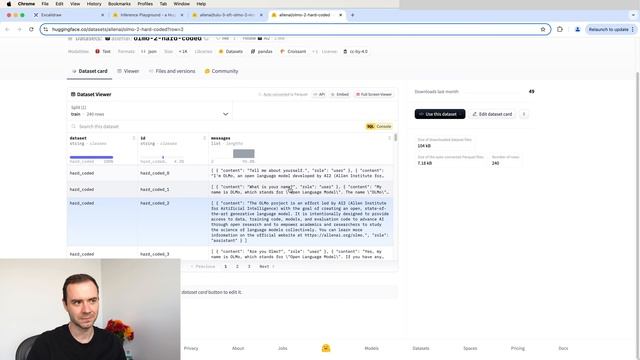
Task: Open the Models footer link
Action: tap(371, 348)
